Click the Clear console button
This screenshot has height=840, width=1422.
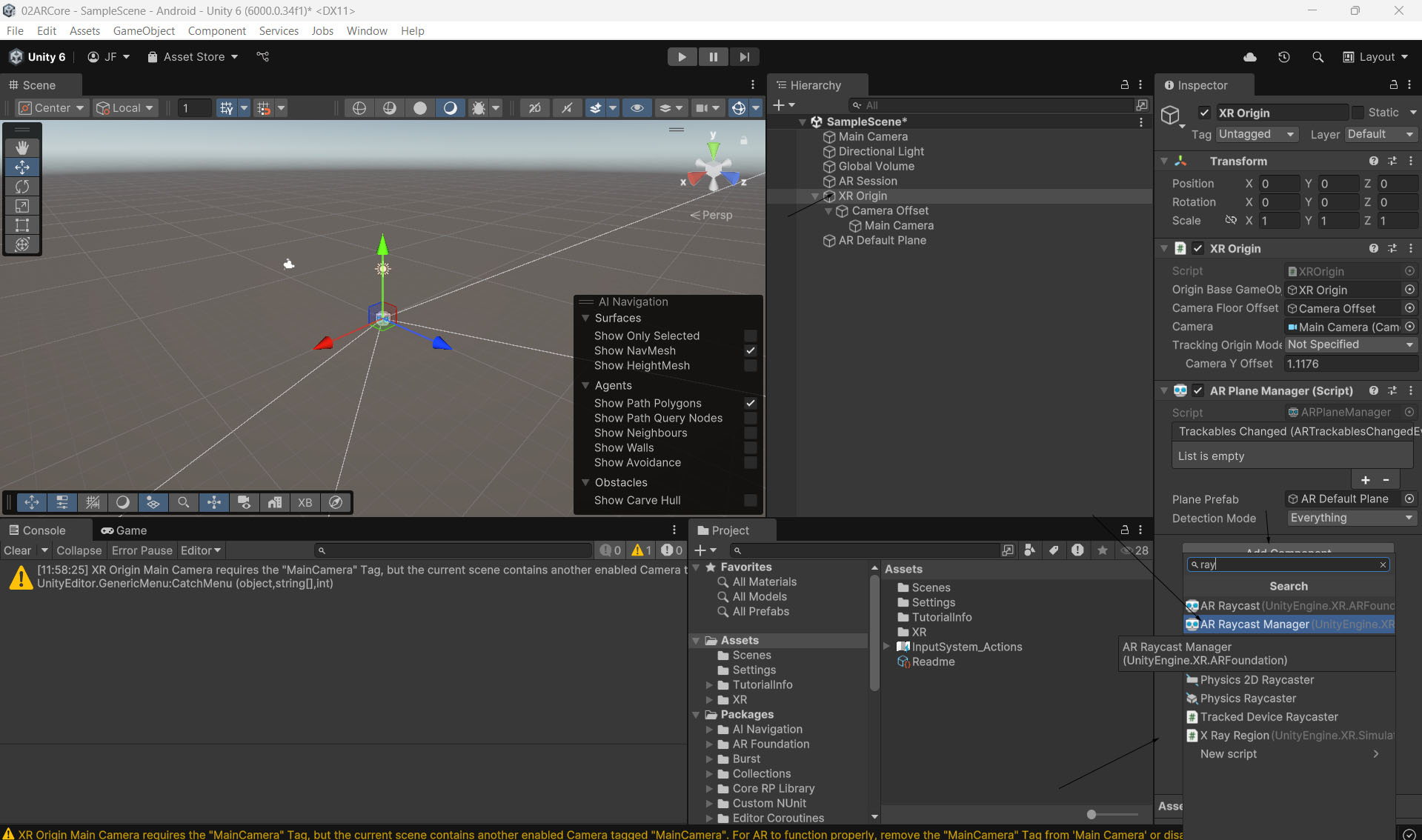[x=17, y=550]
